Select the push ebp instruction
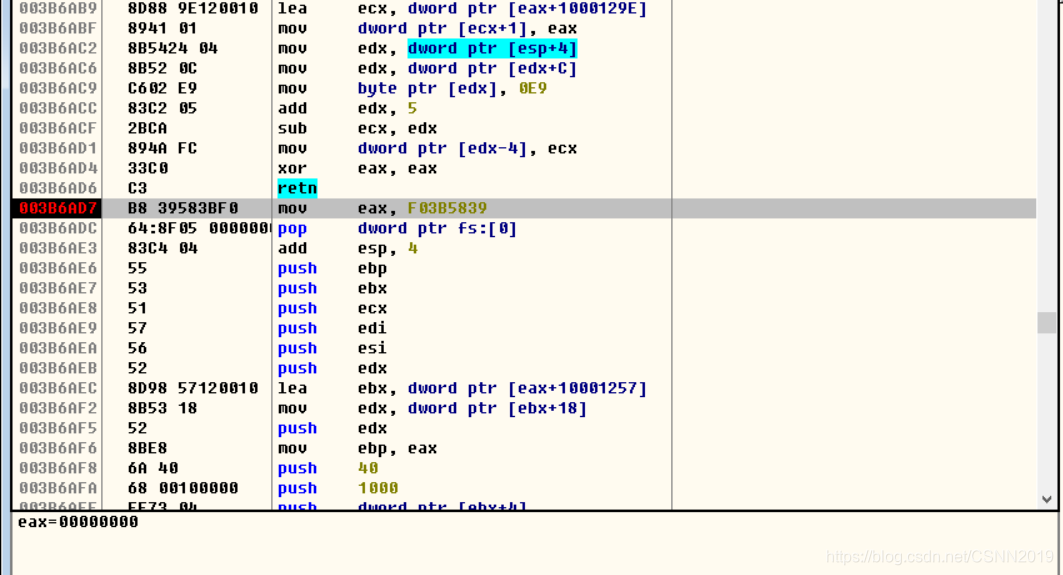 [332, 268]
